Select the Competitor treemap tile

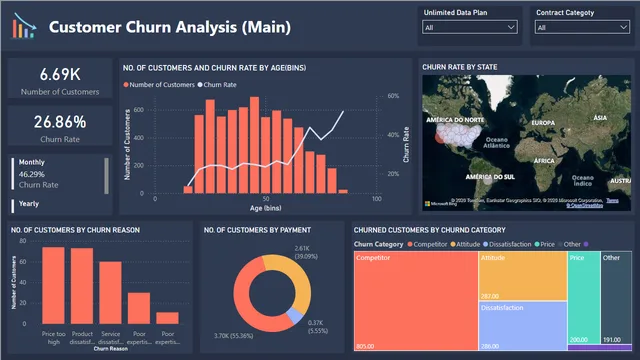point(416,301)
